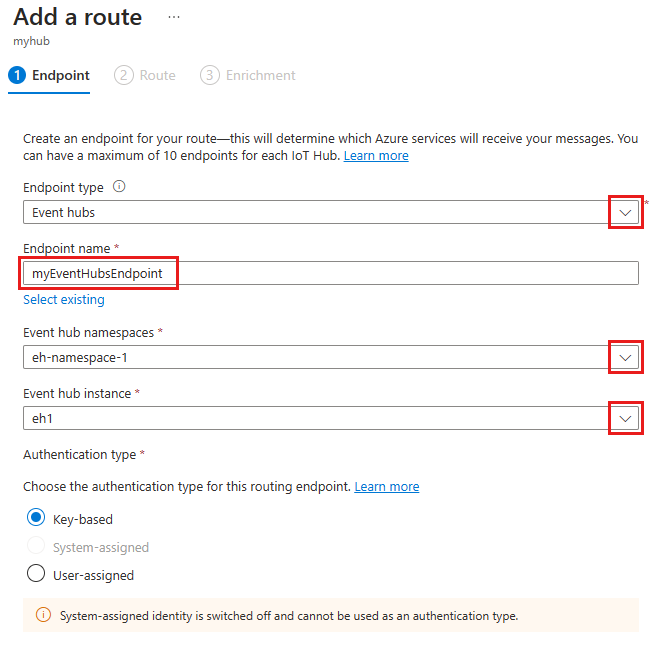Click the Select existing link

pos(63,299)
